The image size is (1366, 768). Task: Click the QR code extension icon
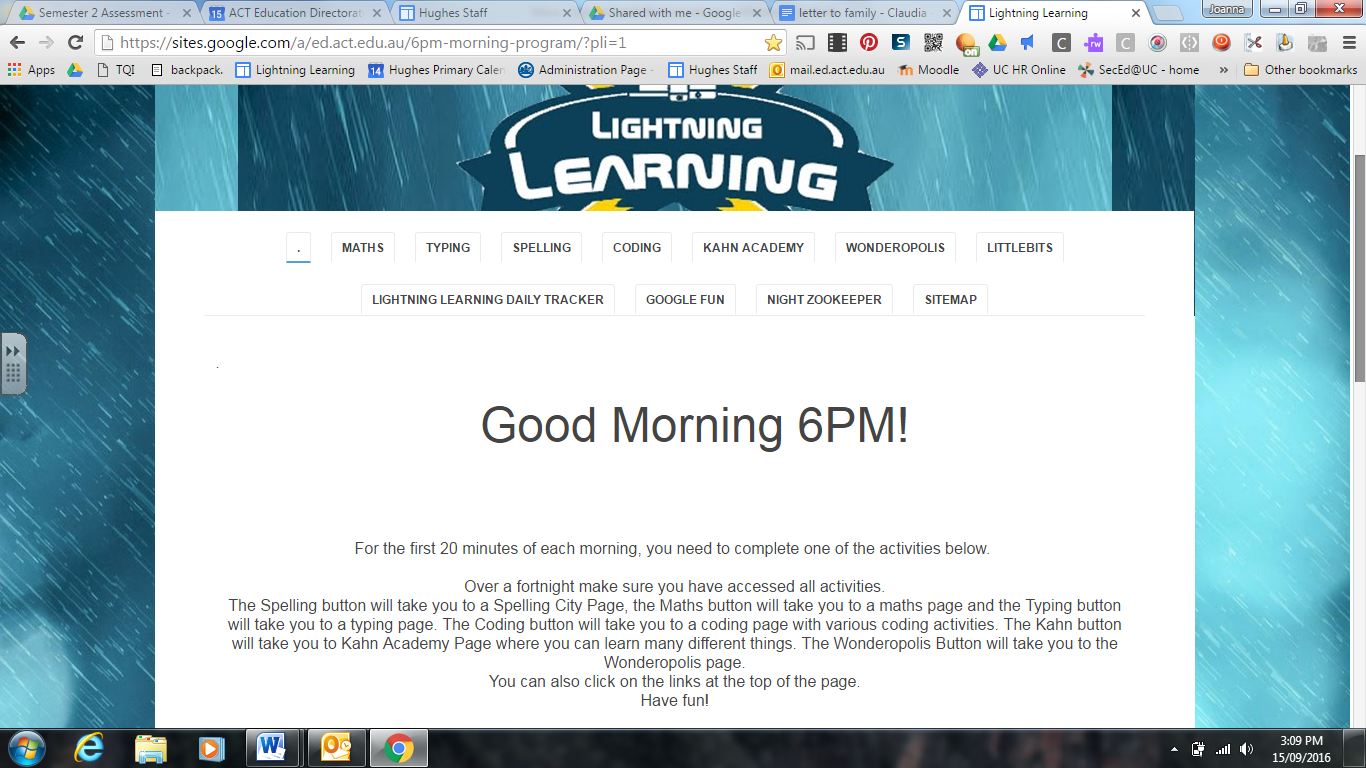coord(933,43)
